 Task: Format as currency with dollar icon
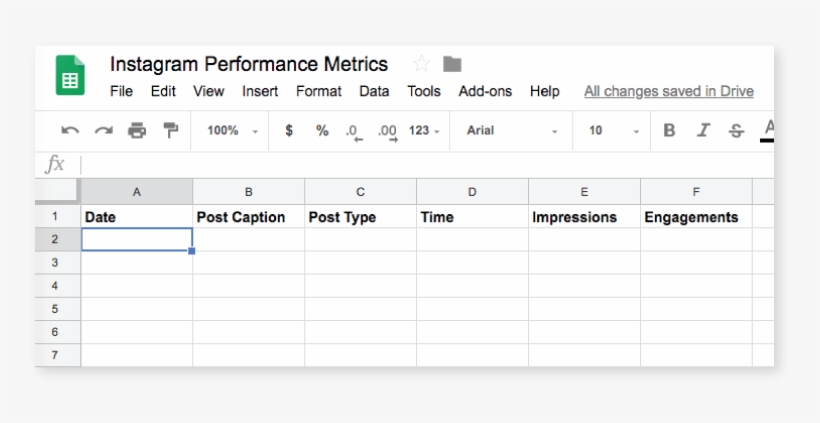pos(289,131)
